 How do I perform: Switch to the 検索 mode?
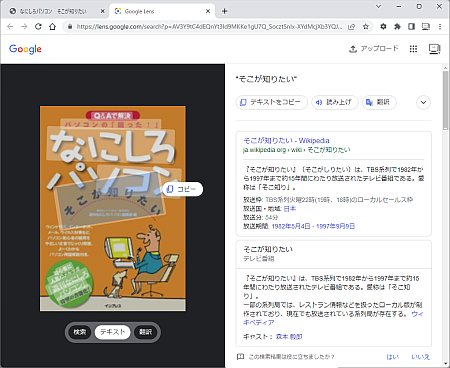pos(80,332)
